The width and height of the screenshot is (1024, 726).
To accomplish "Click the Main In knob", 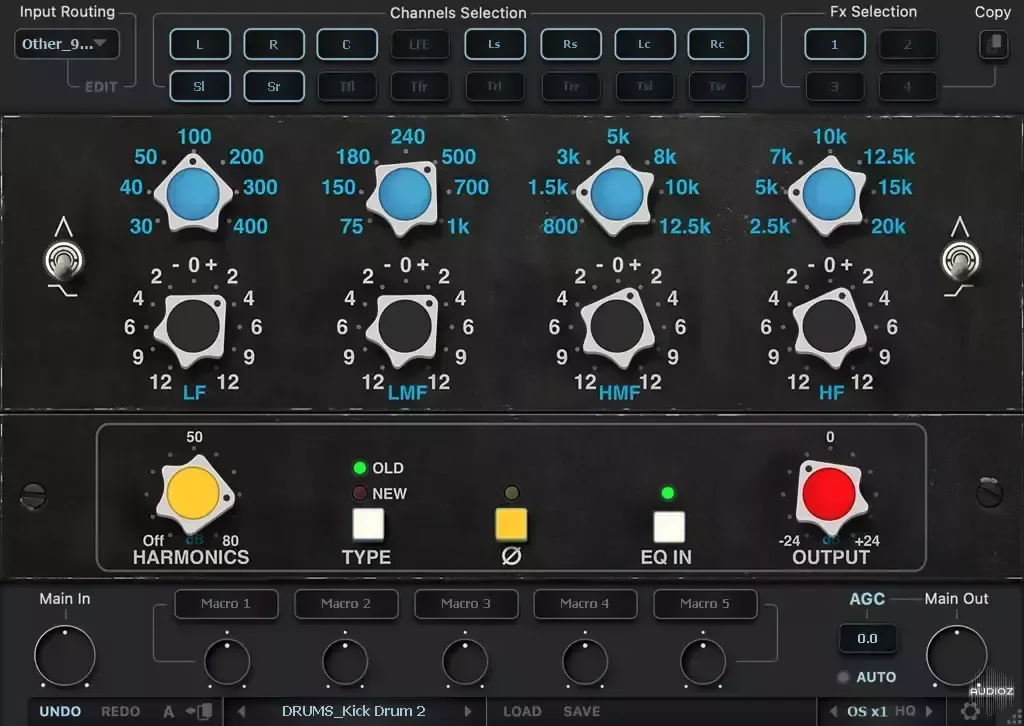I will pos(65,655).
